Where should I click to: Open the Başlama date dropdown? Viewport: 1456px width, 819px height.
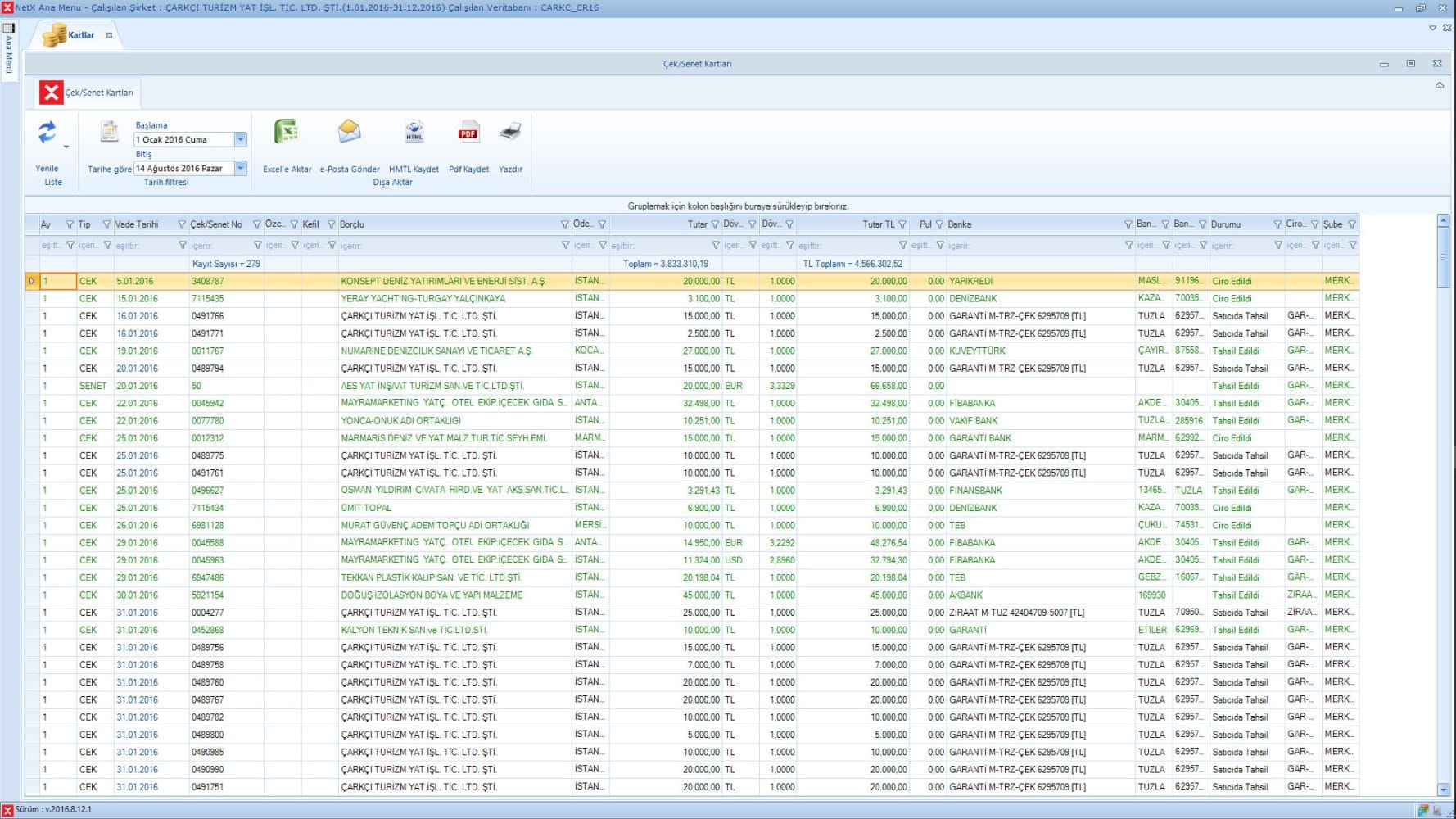coord(241,140)
